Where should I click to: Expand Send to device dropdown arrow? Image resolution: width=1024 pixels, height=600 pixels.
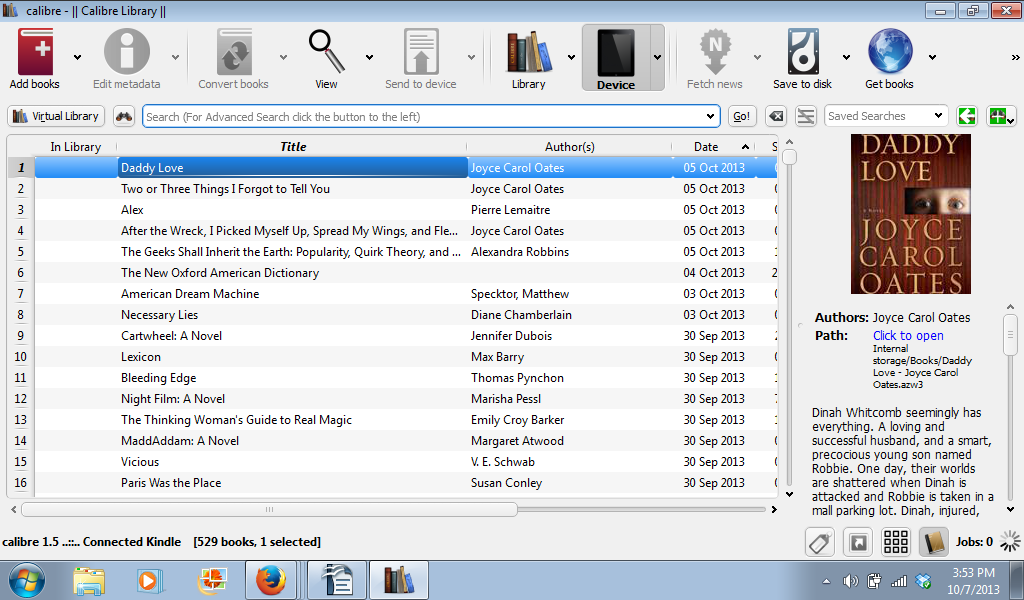pyautogui.click(x=472, y=57)
